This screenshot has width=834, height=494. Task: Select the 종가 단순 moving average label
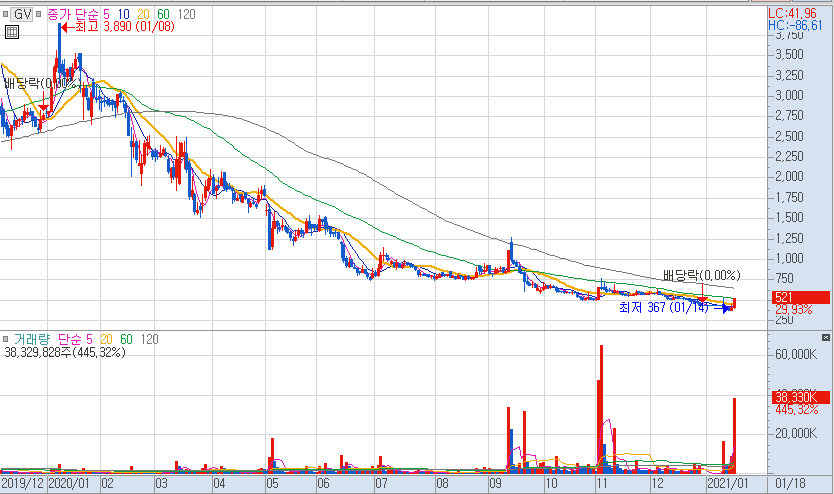[x=73, y=14]
